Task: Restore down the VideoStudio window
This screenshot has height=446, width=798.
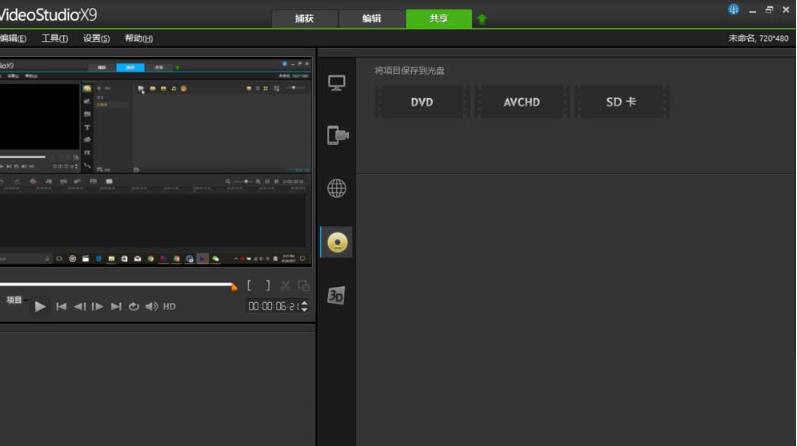Action: pos(769,10)
